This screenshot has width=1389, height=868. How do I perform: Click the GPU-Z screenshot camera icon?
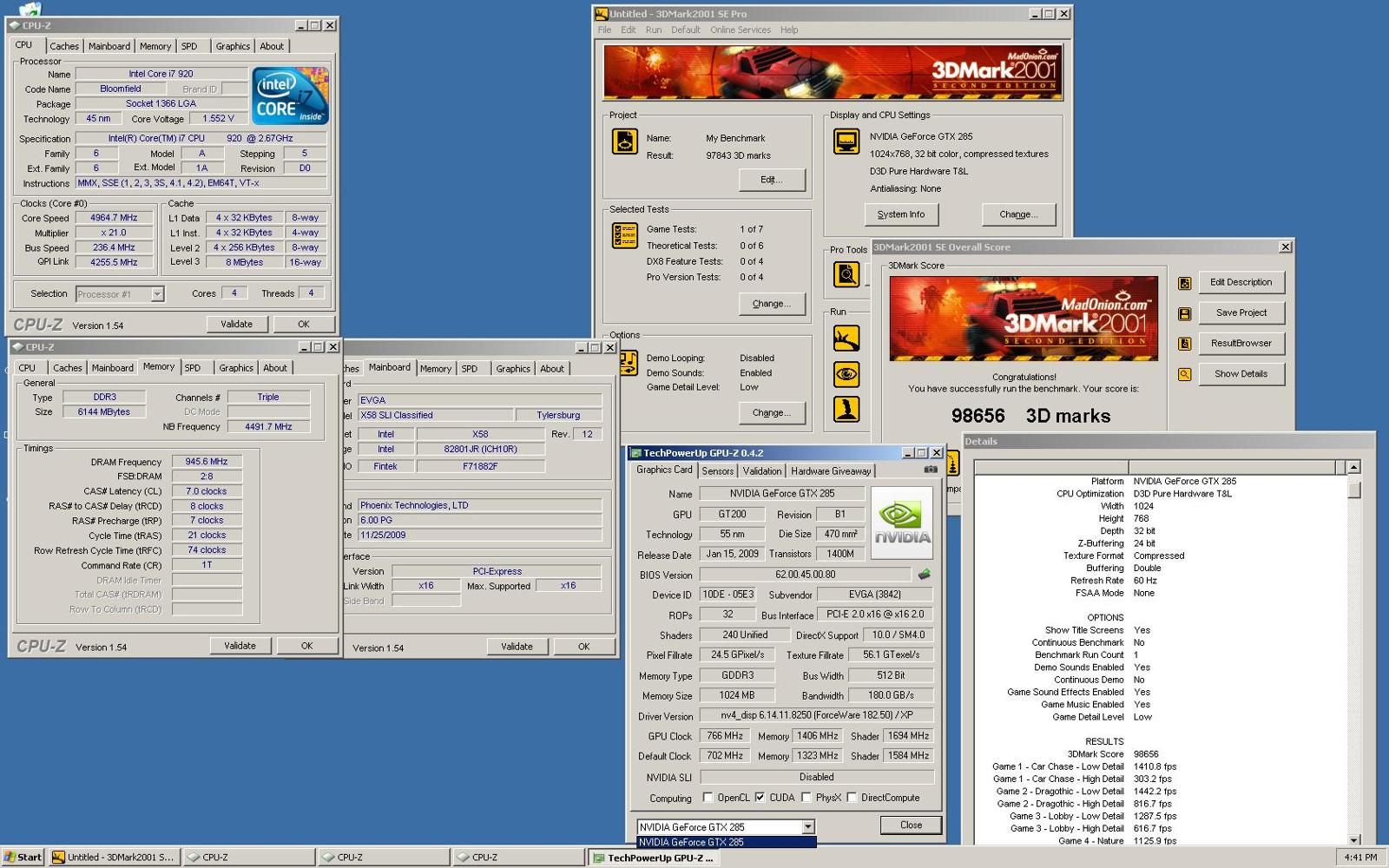tap(931, 470)
